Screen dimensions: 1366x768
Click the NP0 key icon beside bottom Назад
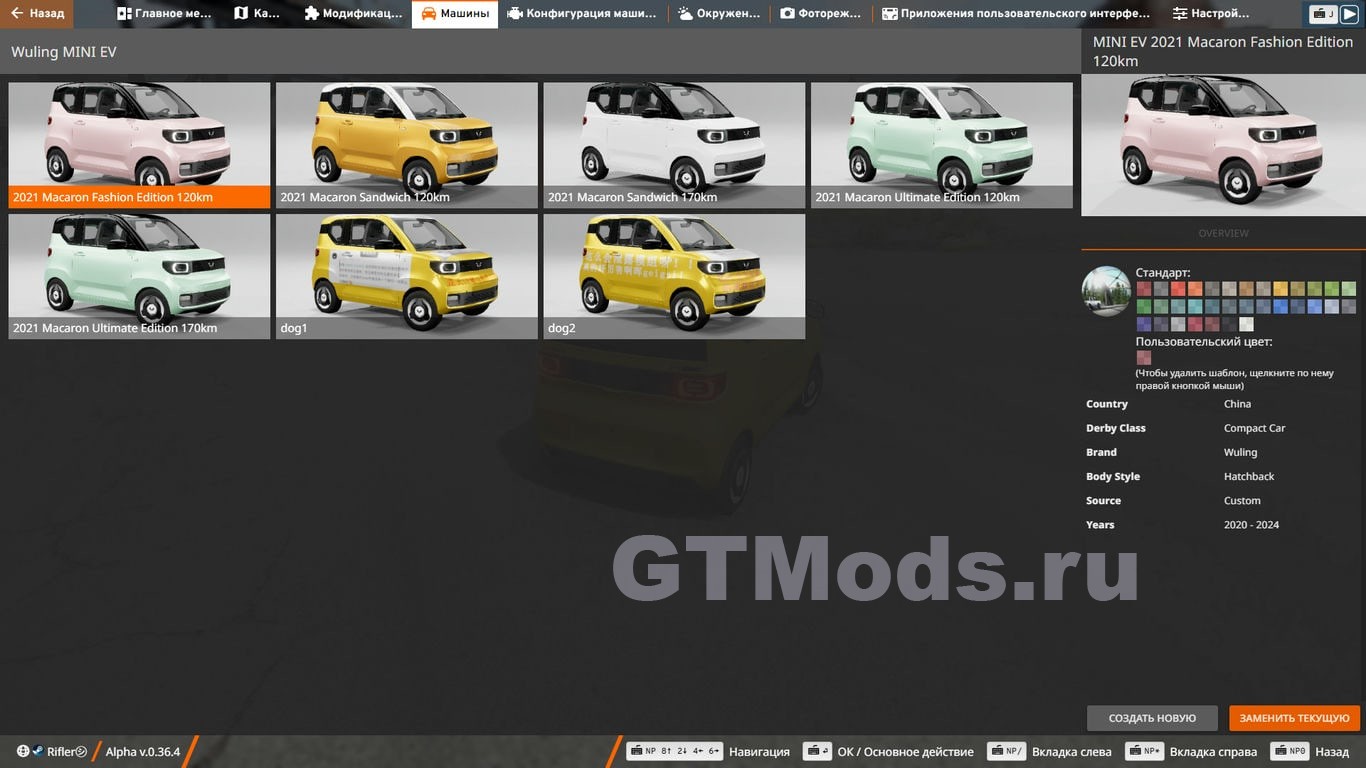point(1290,751)
